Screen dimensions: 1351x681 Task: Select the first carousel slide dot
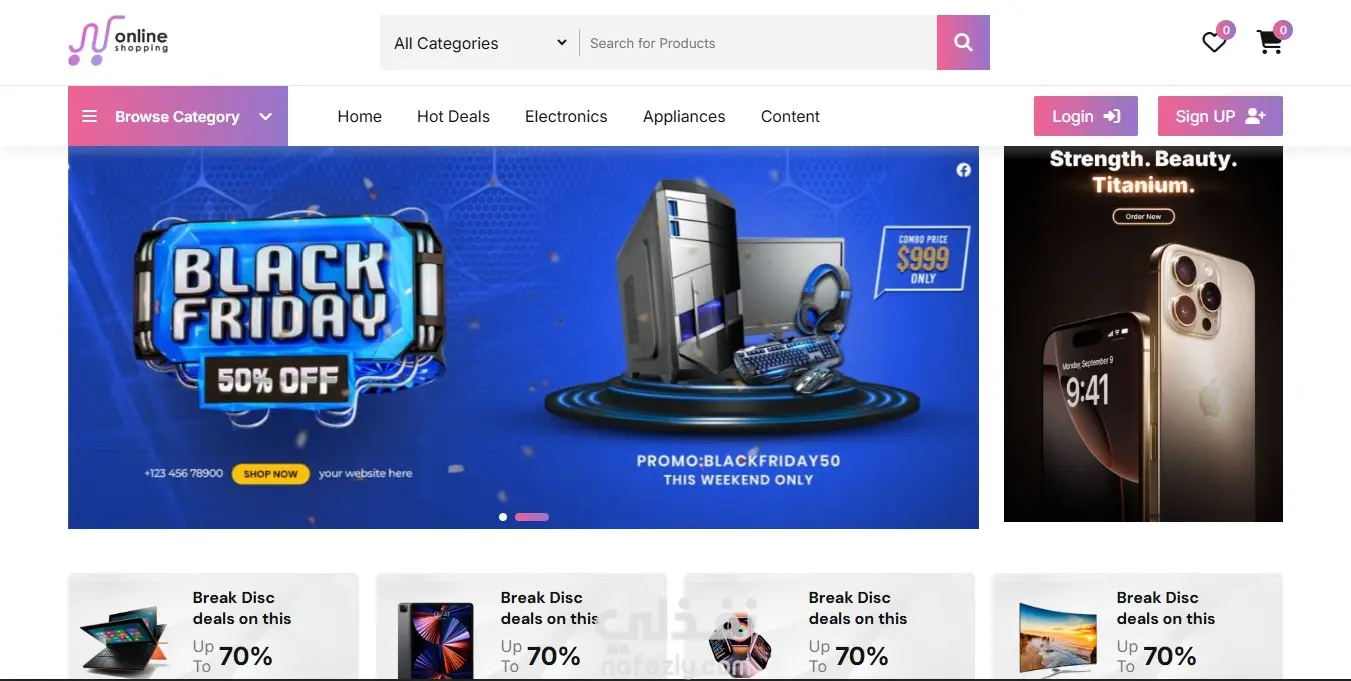tap(502, 517)
